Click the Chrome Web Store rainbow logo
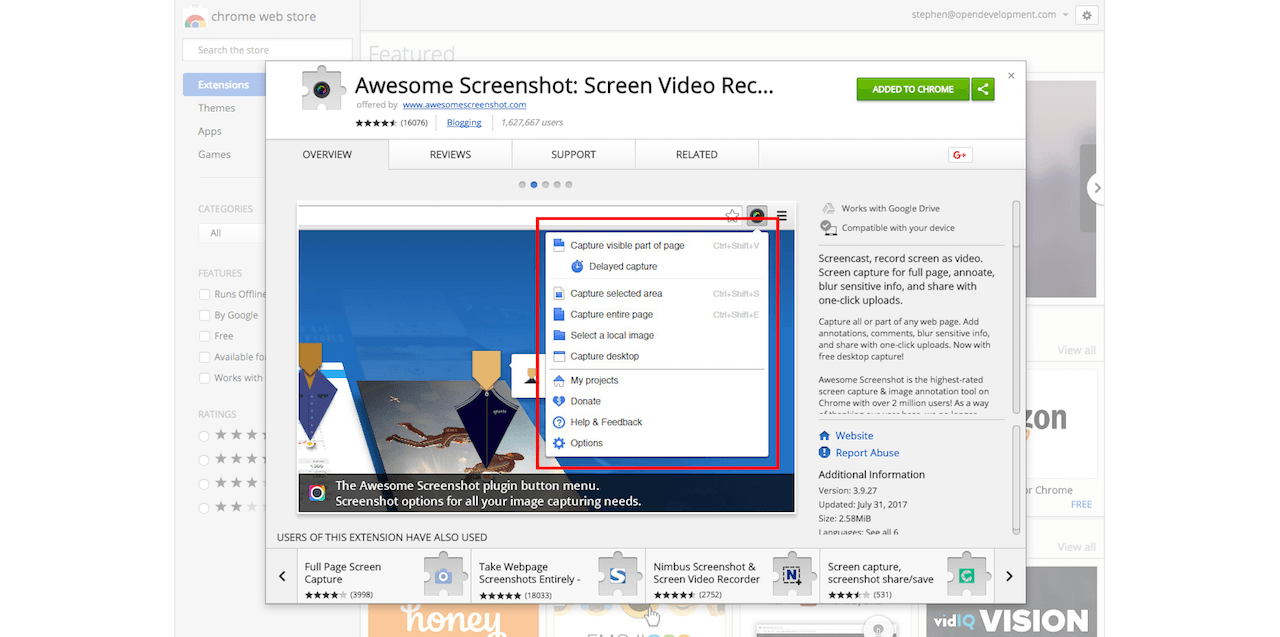Image resolution: width=1280 pixels, height=637 pixels. point(195,17)
